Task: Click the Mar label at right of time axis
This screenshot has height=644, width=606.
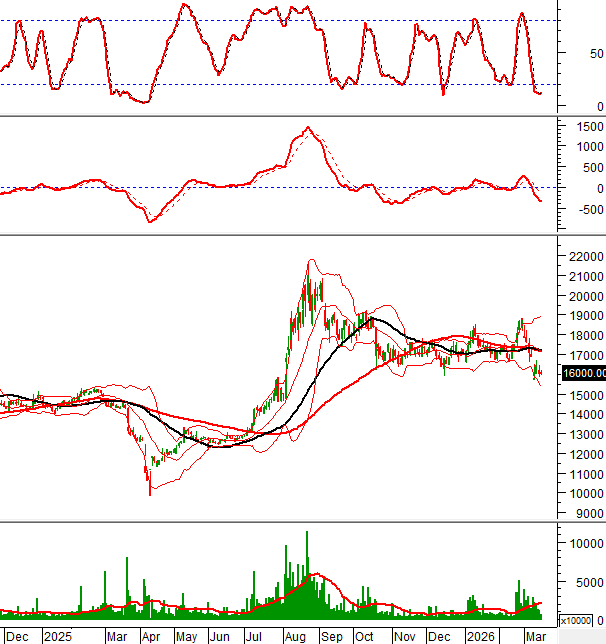Action: [536, 636]
